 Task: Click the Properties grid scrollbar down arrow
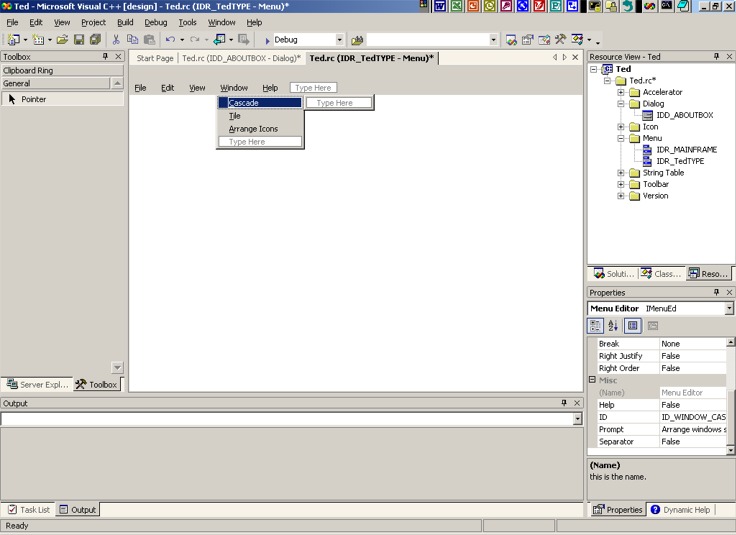(730, 451)
